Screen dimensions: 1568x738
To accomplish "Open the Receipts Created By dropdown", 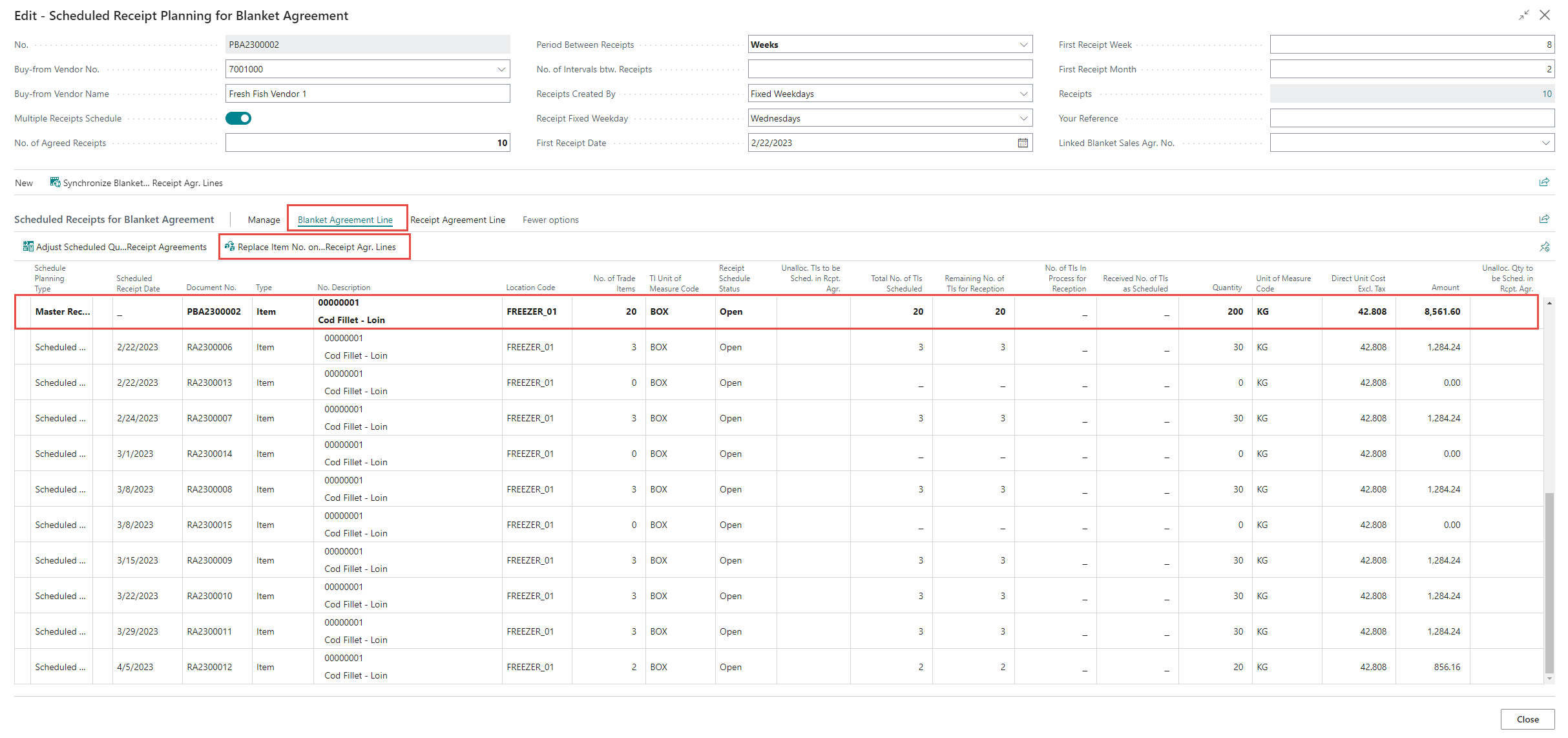I will point(1023,94).
